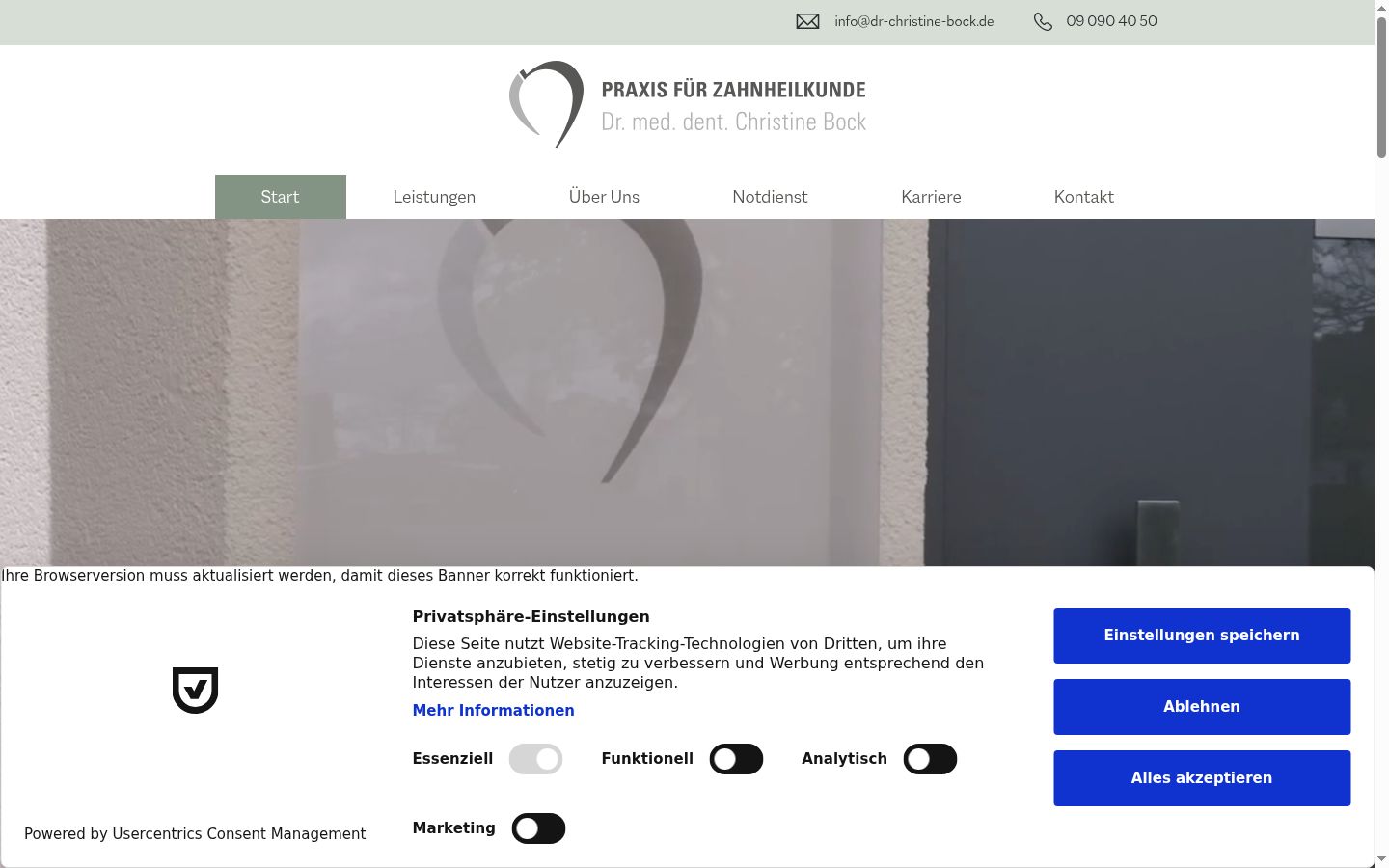This screenshot has height=868, width=1389.
Task: Click the hero image of the practice entrance
Action: 687,393
